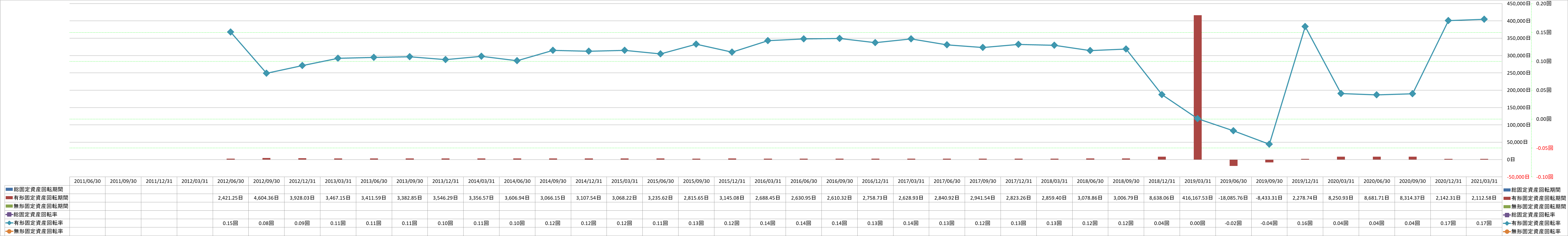Click the negative red bar for 2019/06/30
This screenshot has height=236, width=1568.
click(1233, 163)
